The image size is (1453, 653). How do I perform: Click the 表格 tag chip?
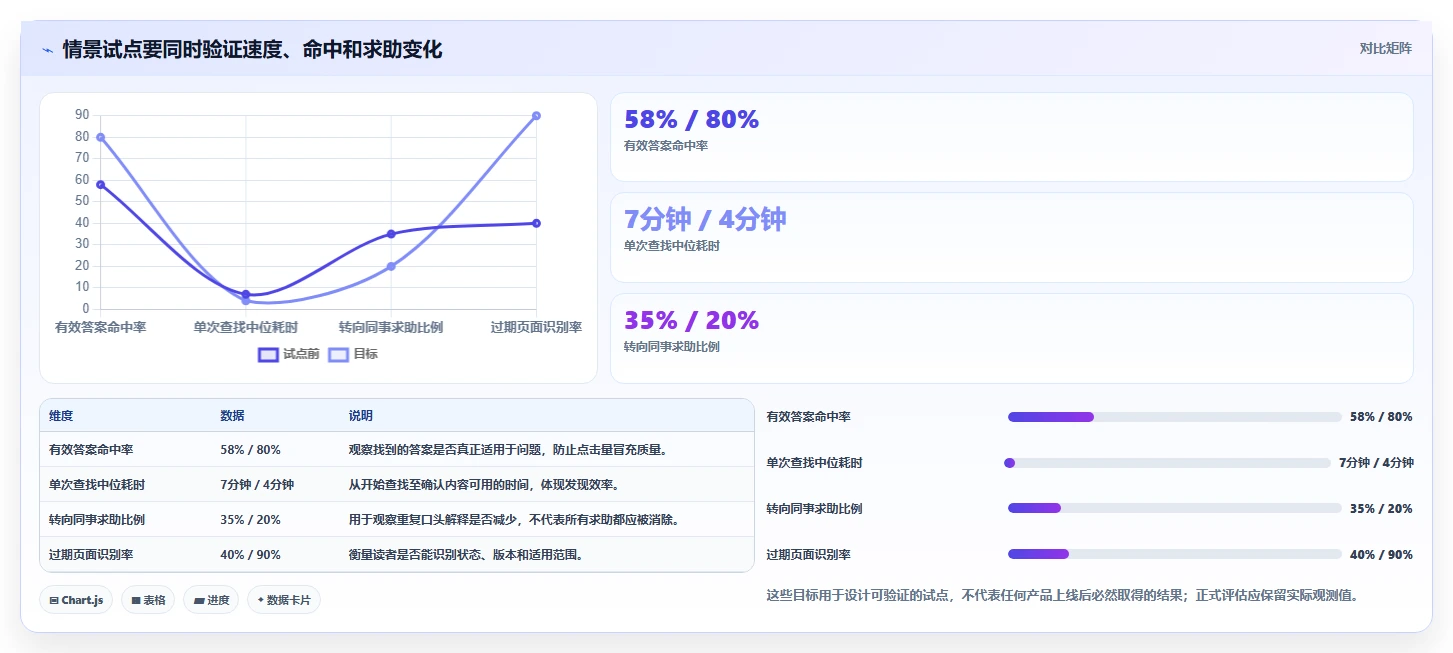click(148, 600)
